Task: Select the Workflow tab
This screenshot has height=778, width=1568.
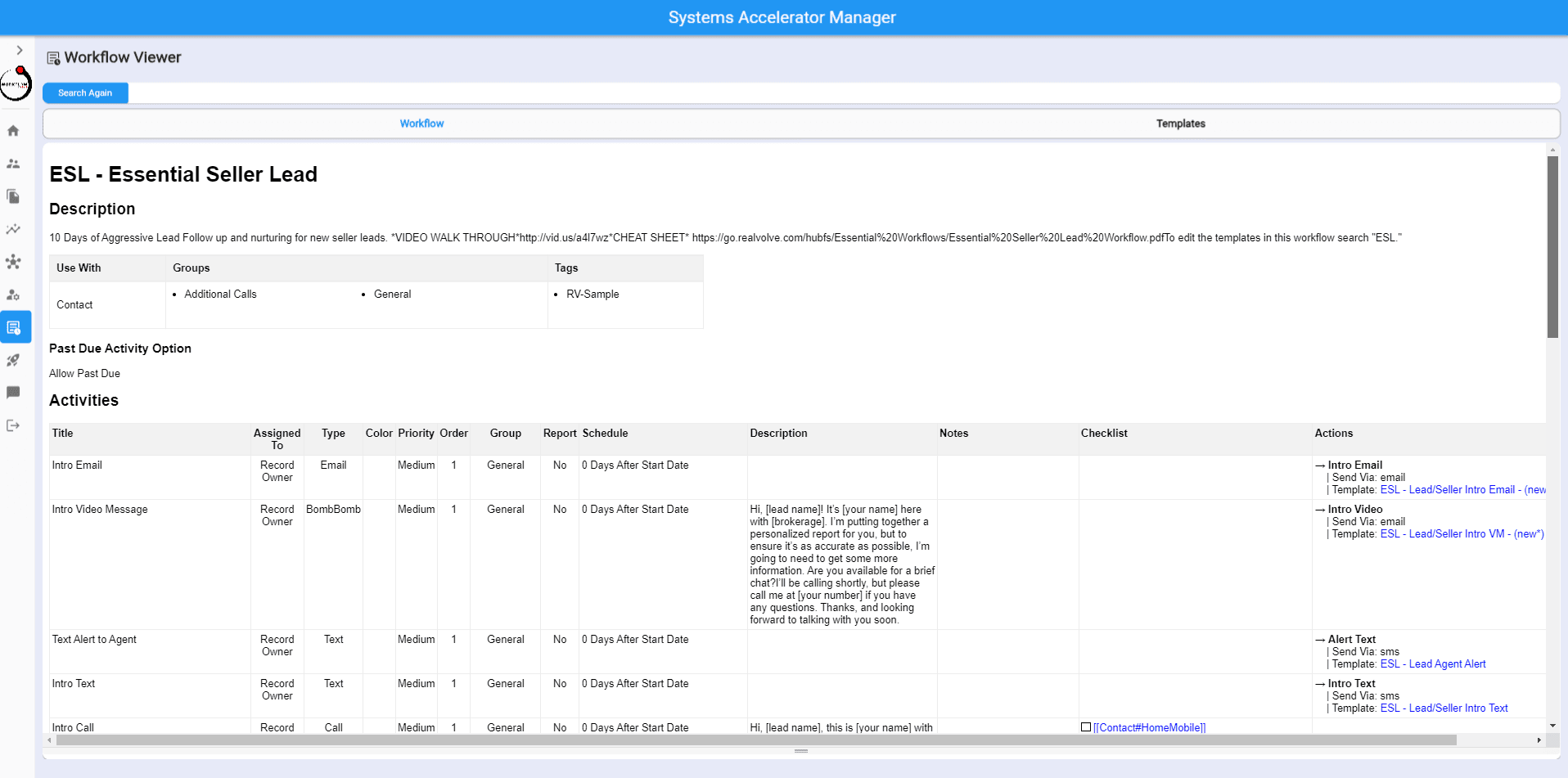Action: 421,124
